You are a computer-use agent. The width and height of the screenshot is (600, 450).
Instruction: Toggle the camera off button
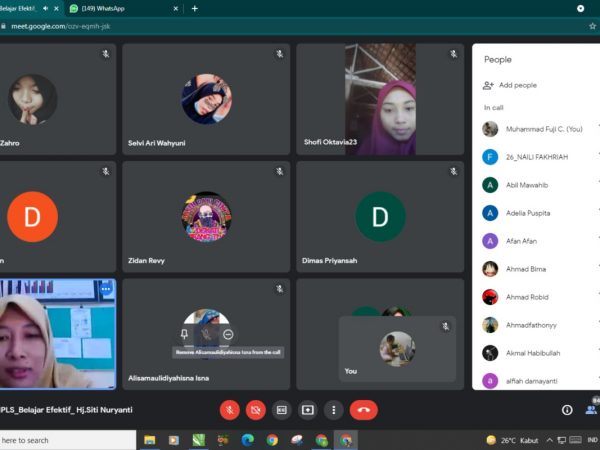tap(256, 409)
